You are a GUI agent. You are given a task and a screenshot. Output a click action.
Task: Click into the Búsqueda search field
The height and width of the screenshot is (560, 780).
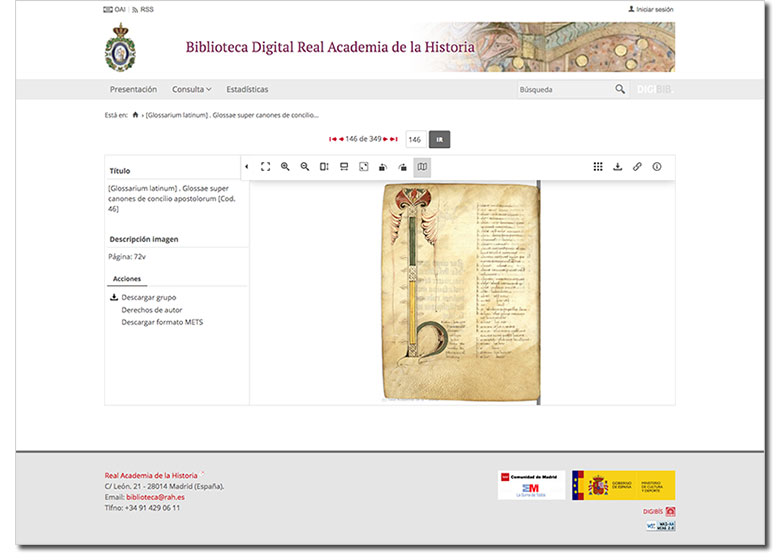pos(564,90)
